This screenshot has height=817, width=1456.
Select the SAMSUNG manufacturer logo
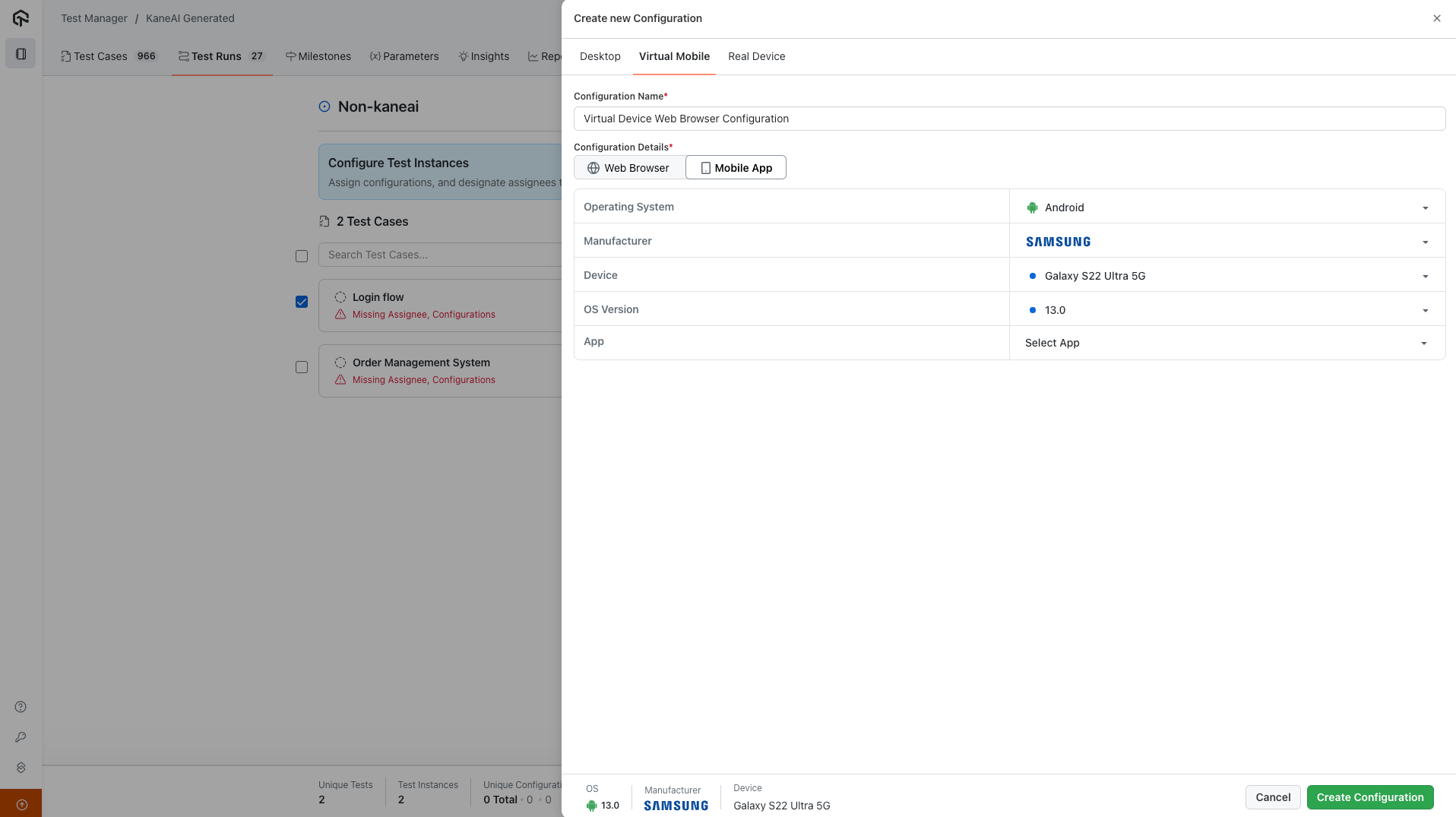(x=1058, y=241)
